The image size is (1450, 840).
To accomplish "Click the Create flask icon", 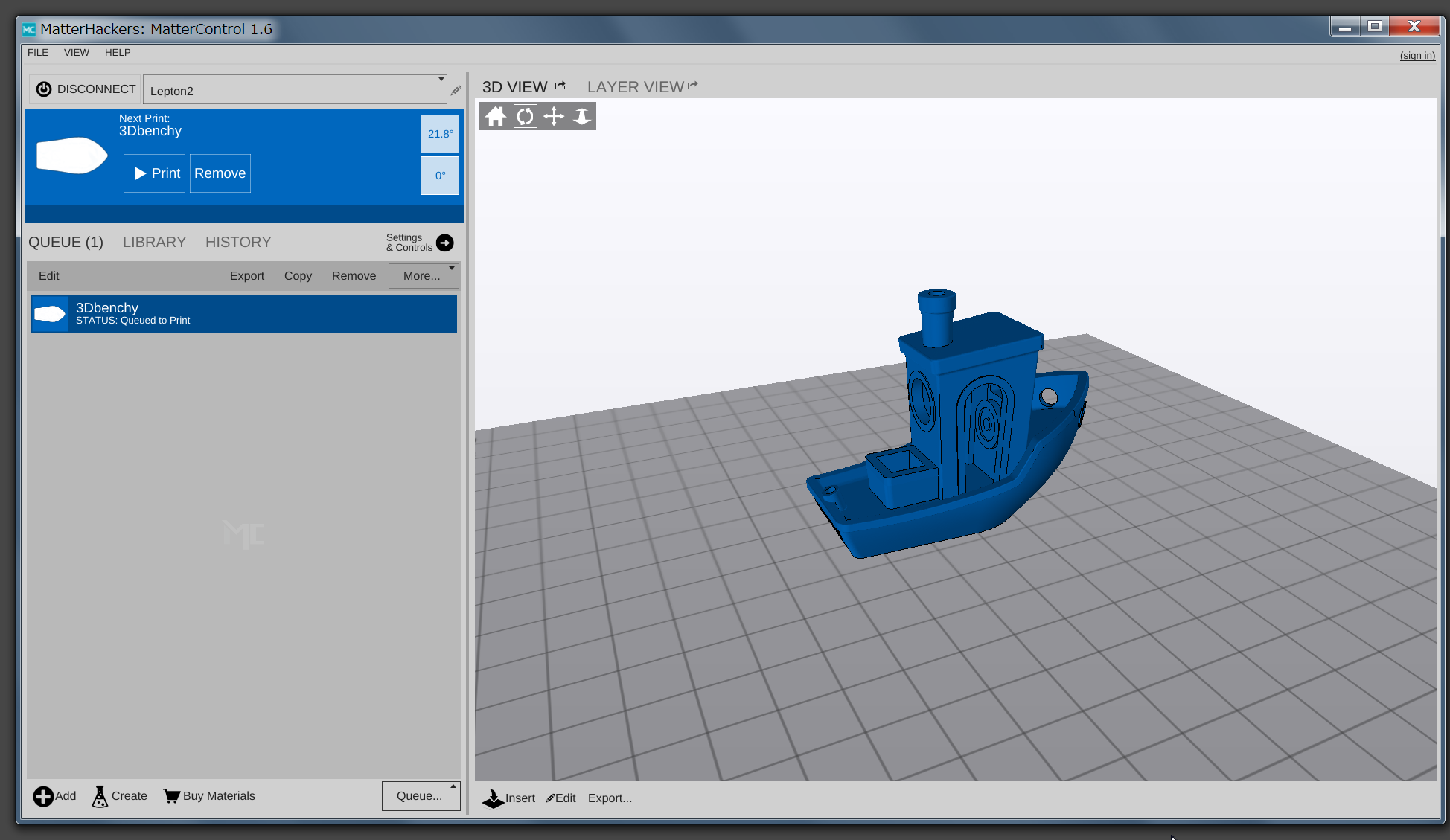I will click(100, 796).
